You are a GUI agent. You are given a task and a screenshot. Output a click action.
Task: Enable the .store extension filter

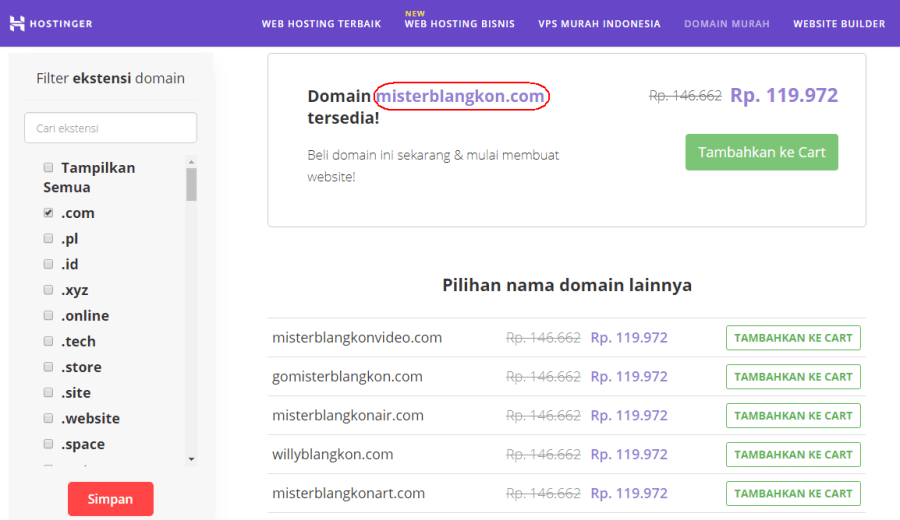coord(48,367)
